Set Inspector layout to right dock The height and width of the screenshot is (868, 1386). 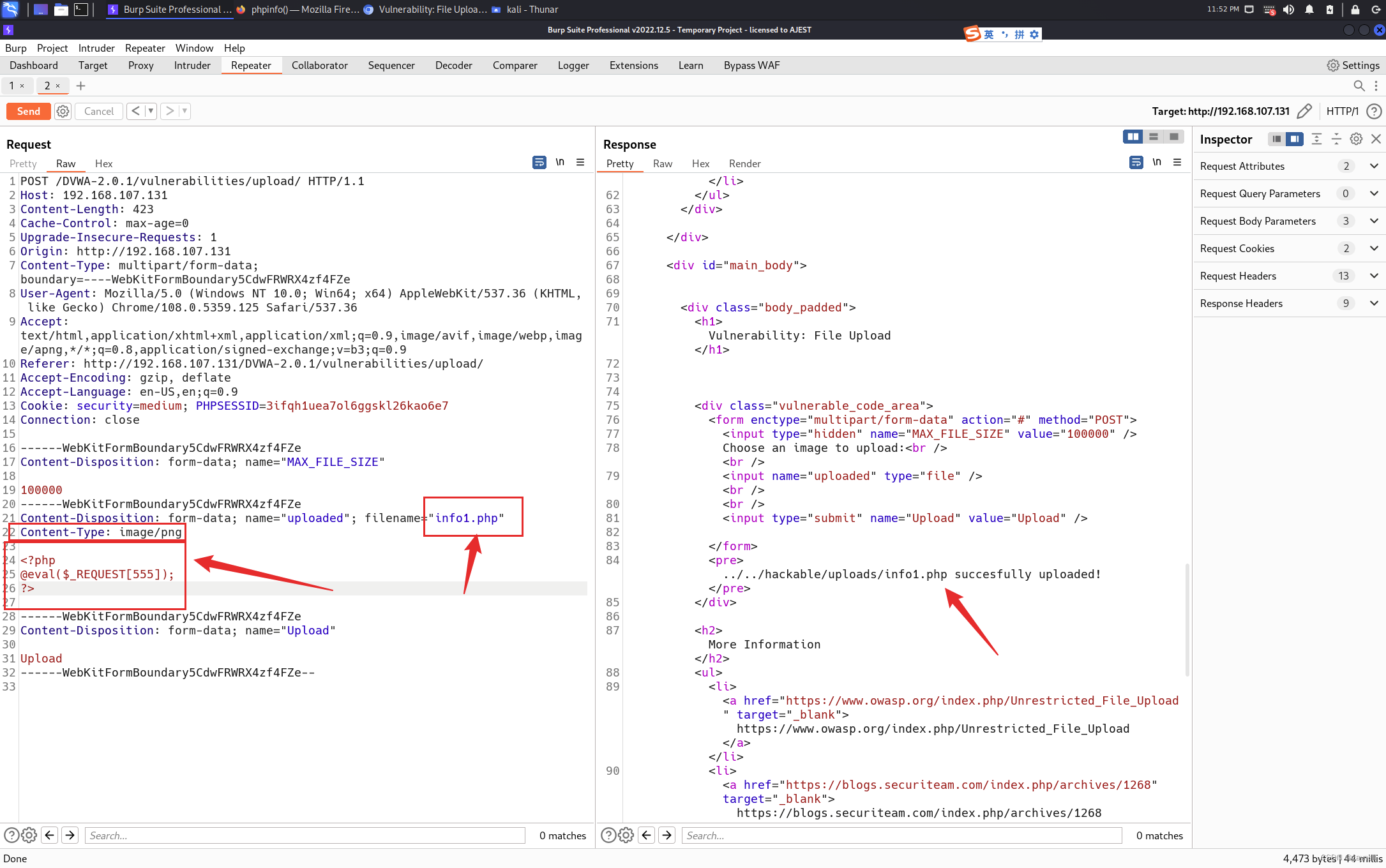tap(1295, 139)
